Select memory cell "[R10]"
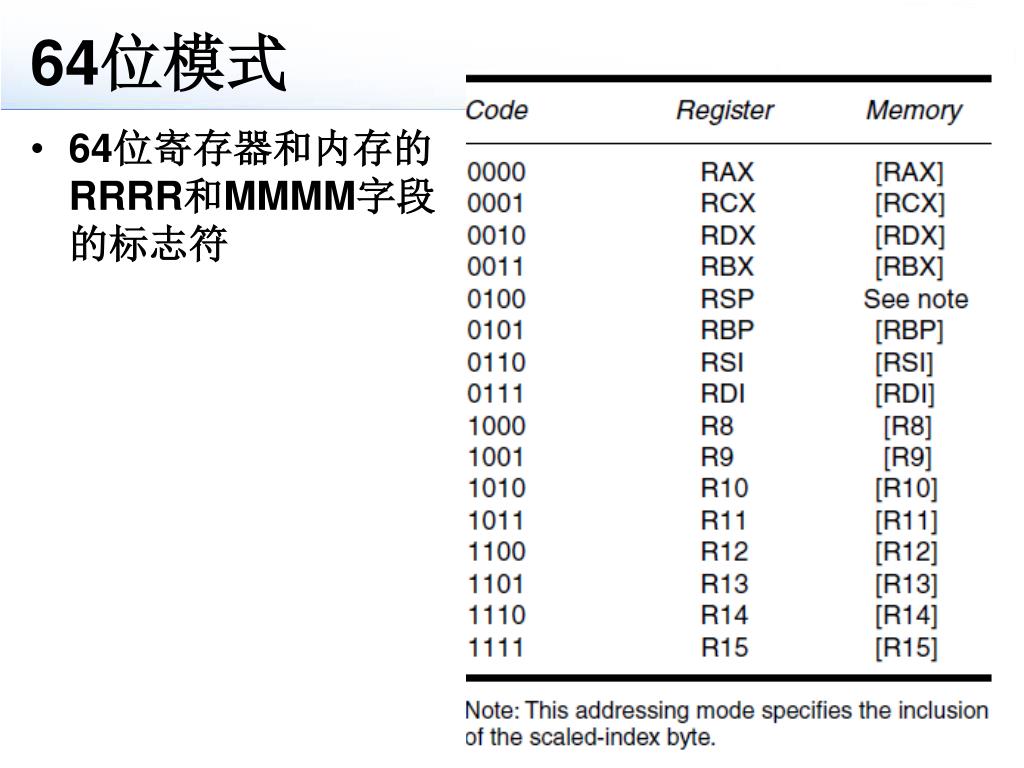The image size is (1024, 768). [x=906, y=488]
